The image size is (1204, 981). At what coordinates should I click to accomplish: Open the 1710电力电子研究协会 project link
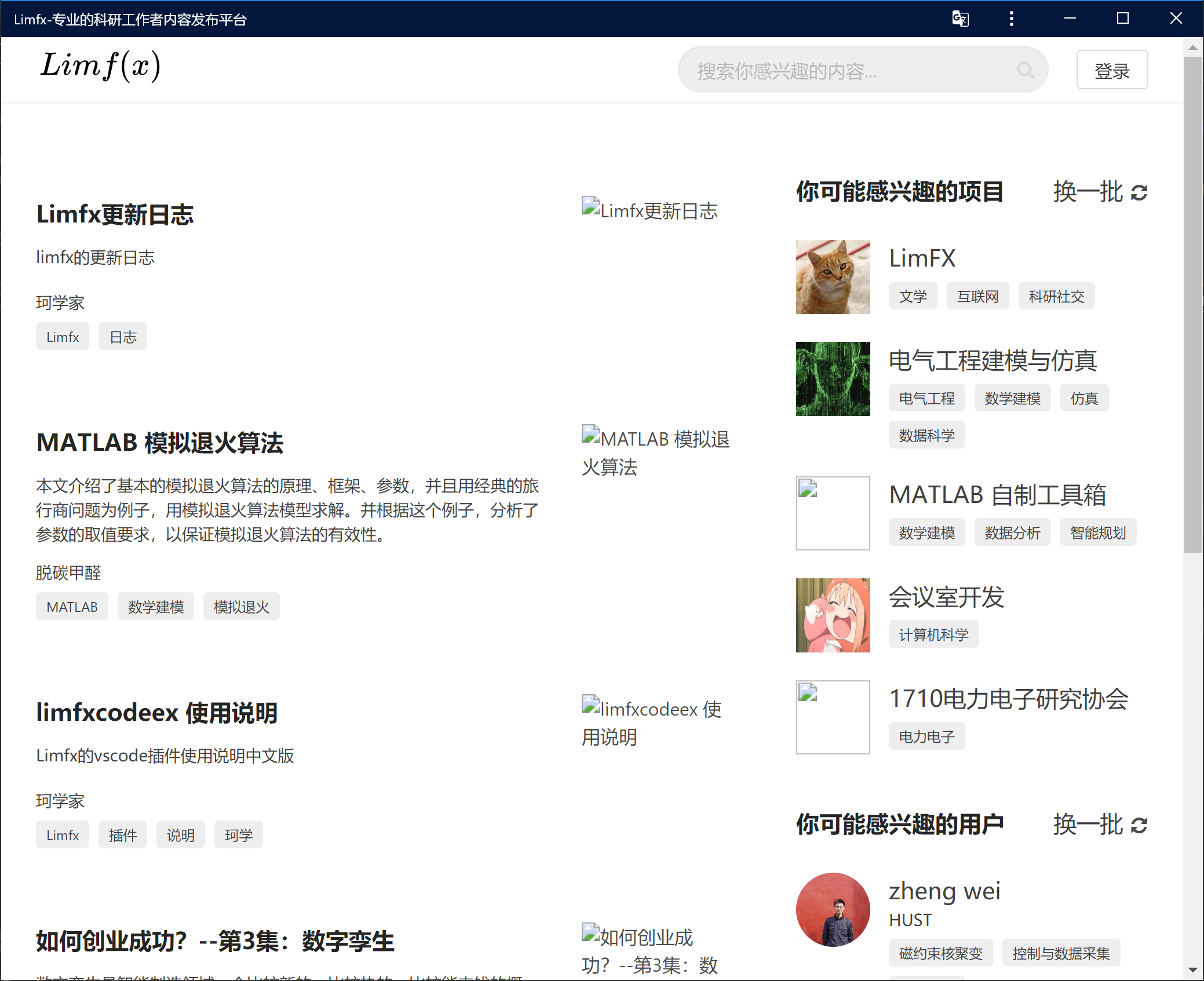pyautogui.click(x=1008, y=699)
